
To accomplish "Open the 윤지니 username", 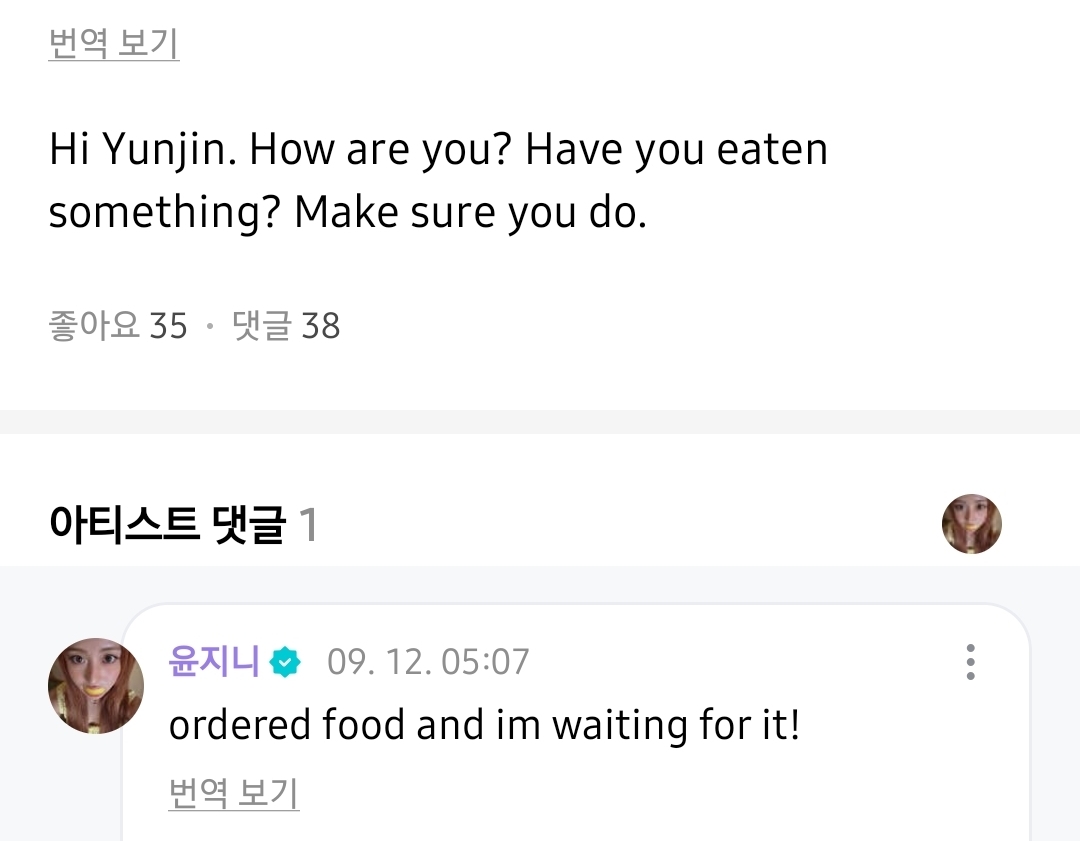I will tap(214, 662).
